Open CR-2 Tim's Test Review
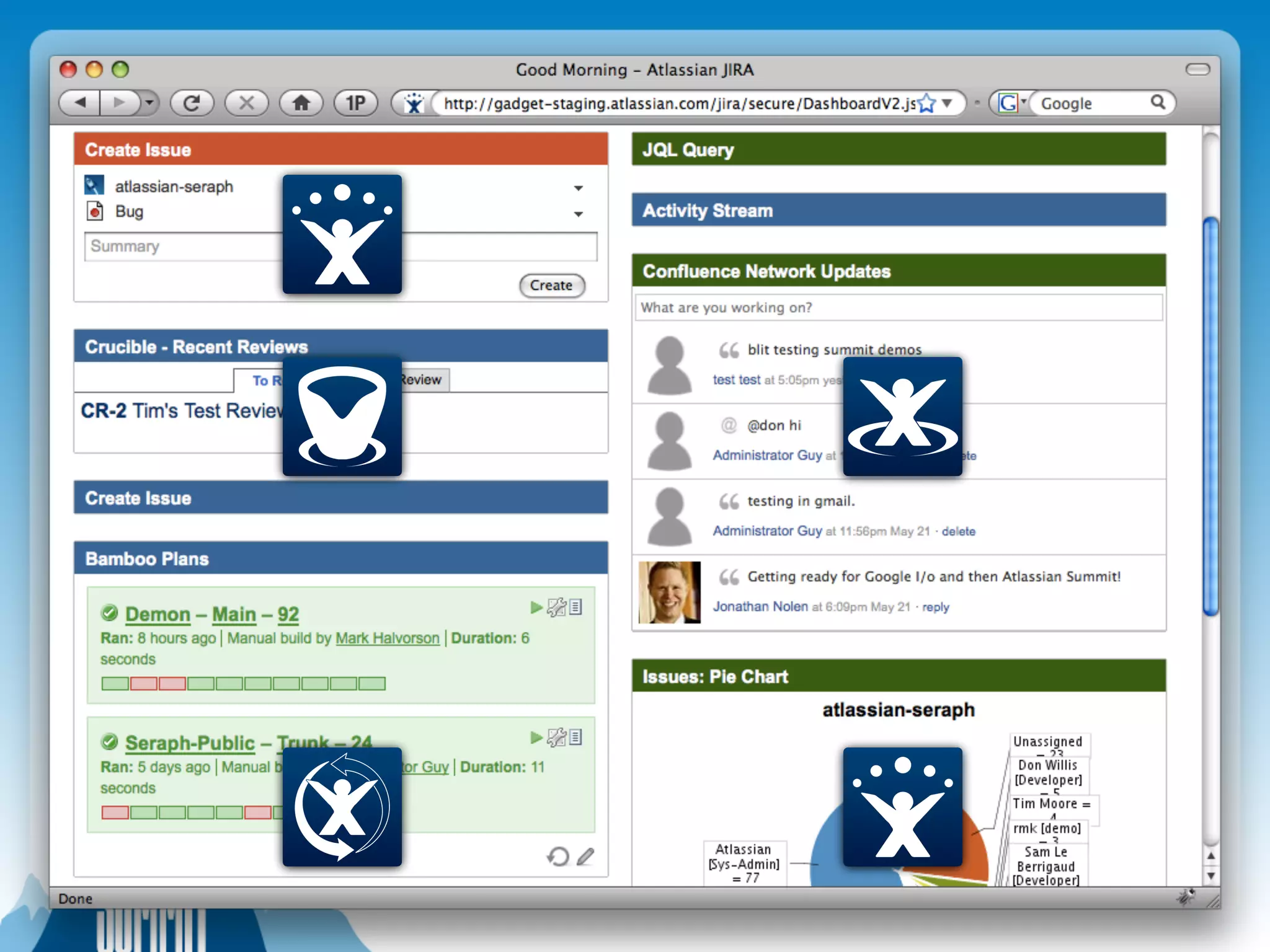1270x952 pixels. 182,410
